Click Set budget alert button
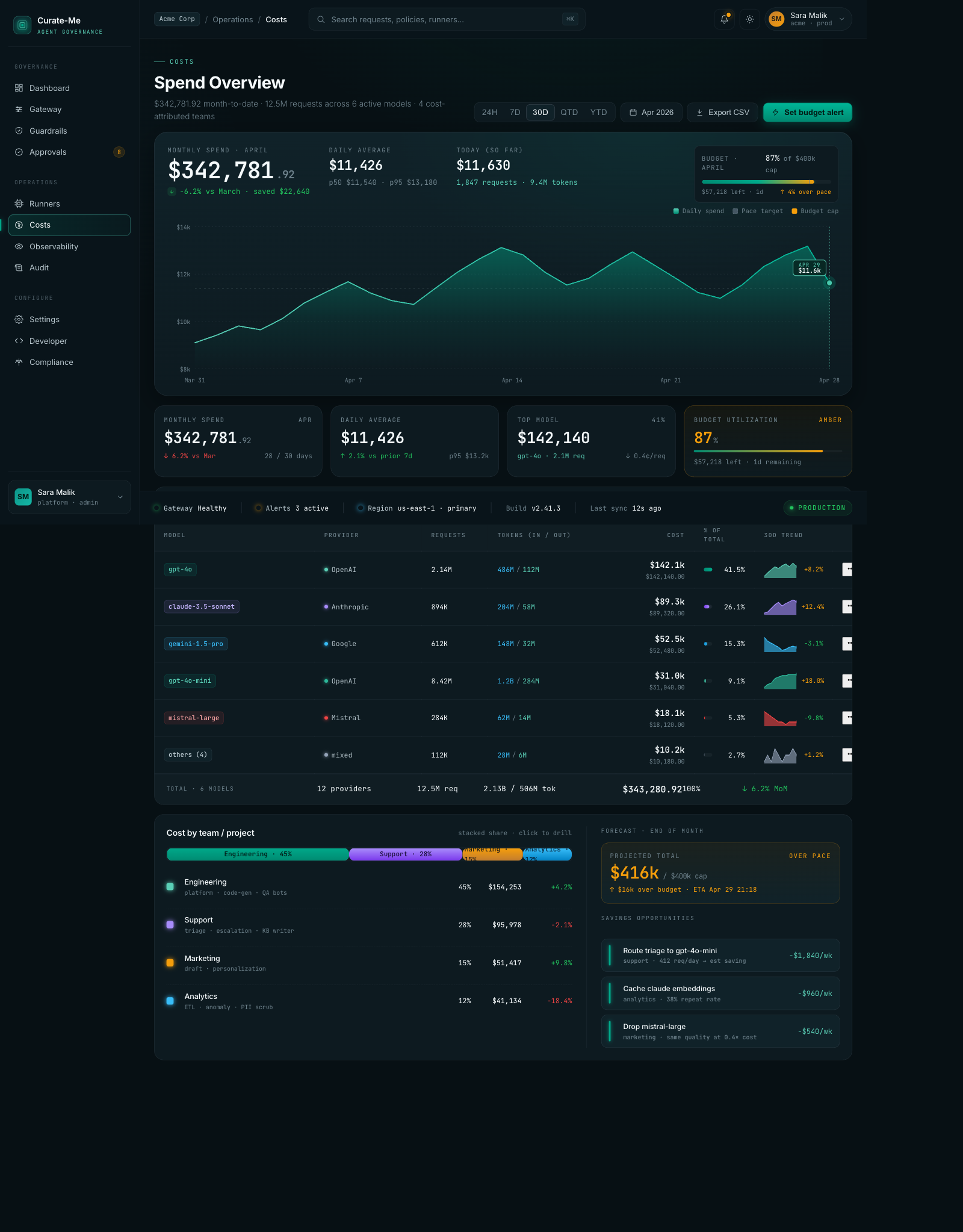This screenshot has height=1232, width=963. tap(807, 113)
